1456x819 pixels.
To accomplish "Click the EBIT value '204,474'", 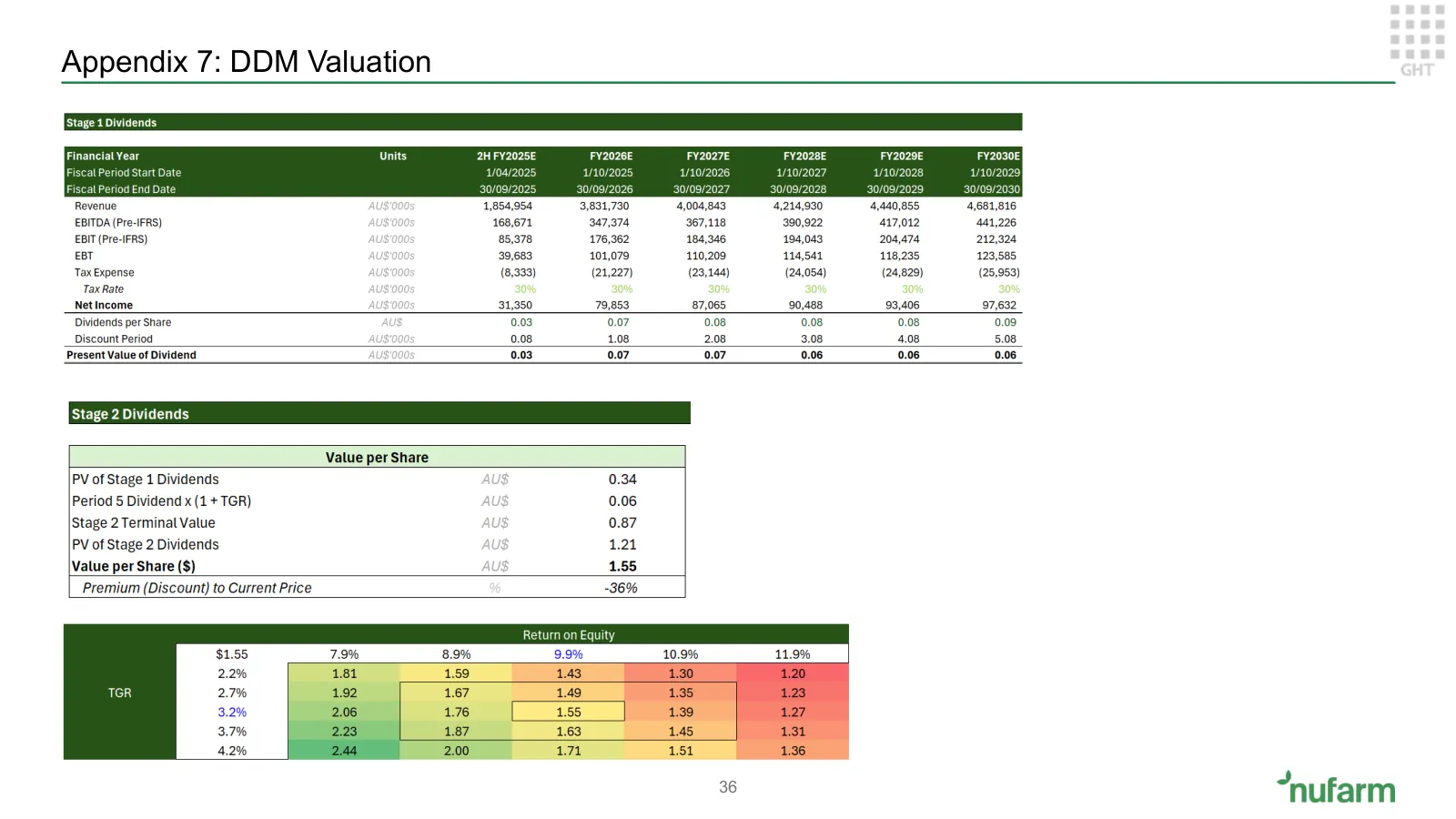I will point(899,239).
